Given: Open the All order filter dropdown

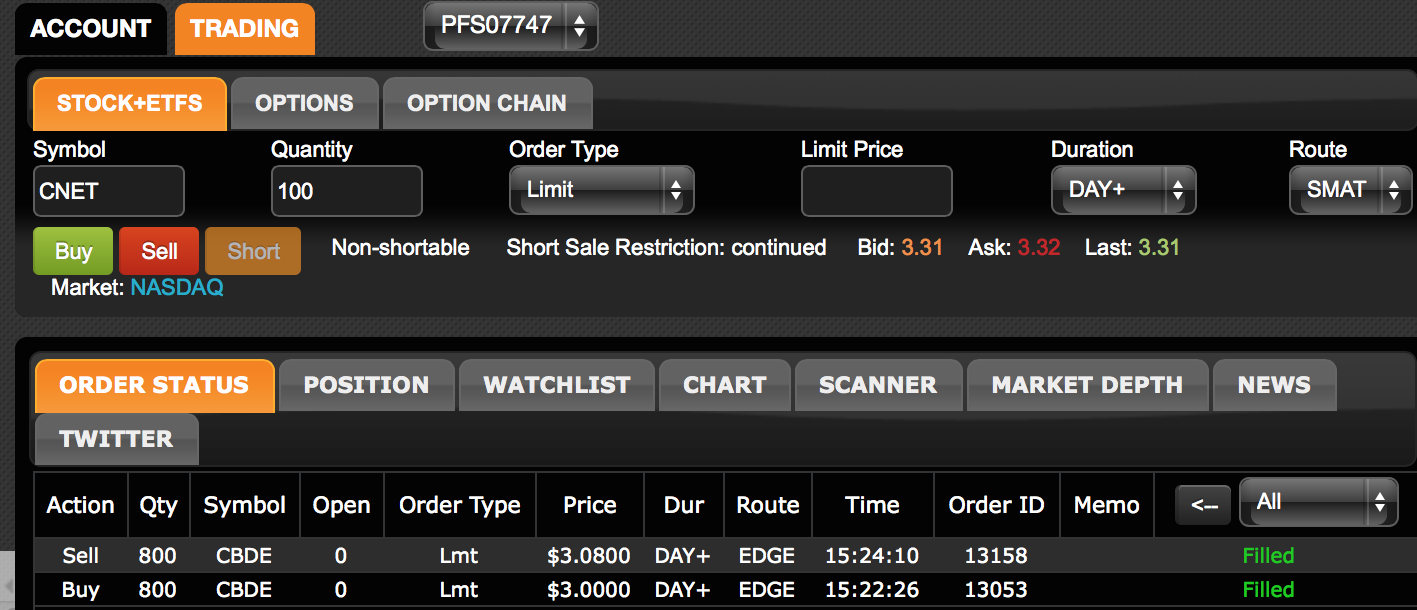Looking at the screenshot, I should [1317, 502].
